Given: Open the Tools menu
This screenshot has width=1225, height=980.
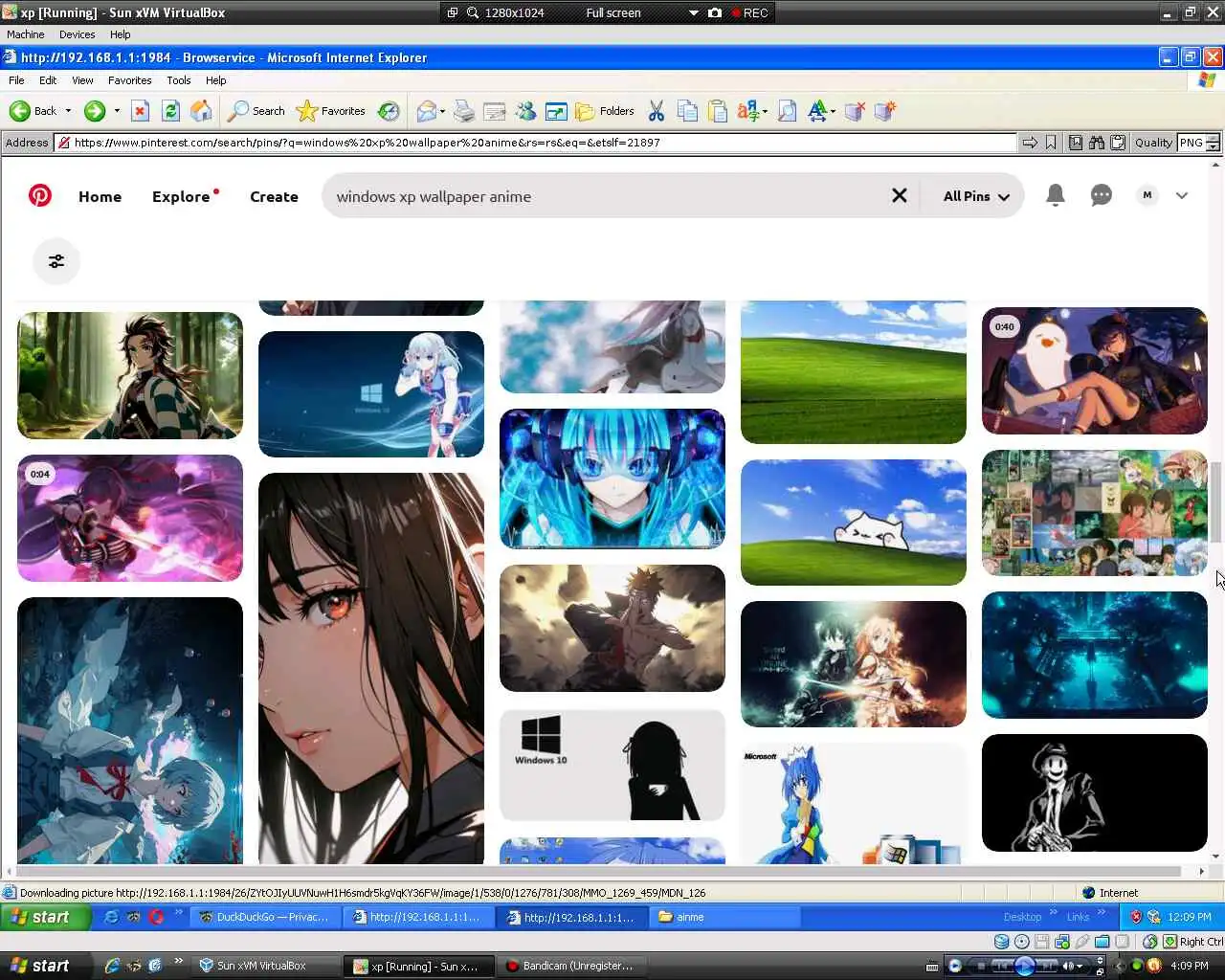Looking at the screenshot, I should click(178, 80).
